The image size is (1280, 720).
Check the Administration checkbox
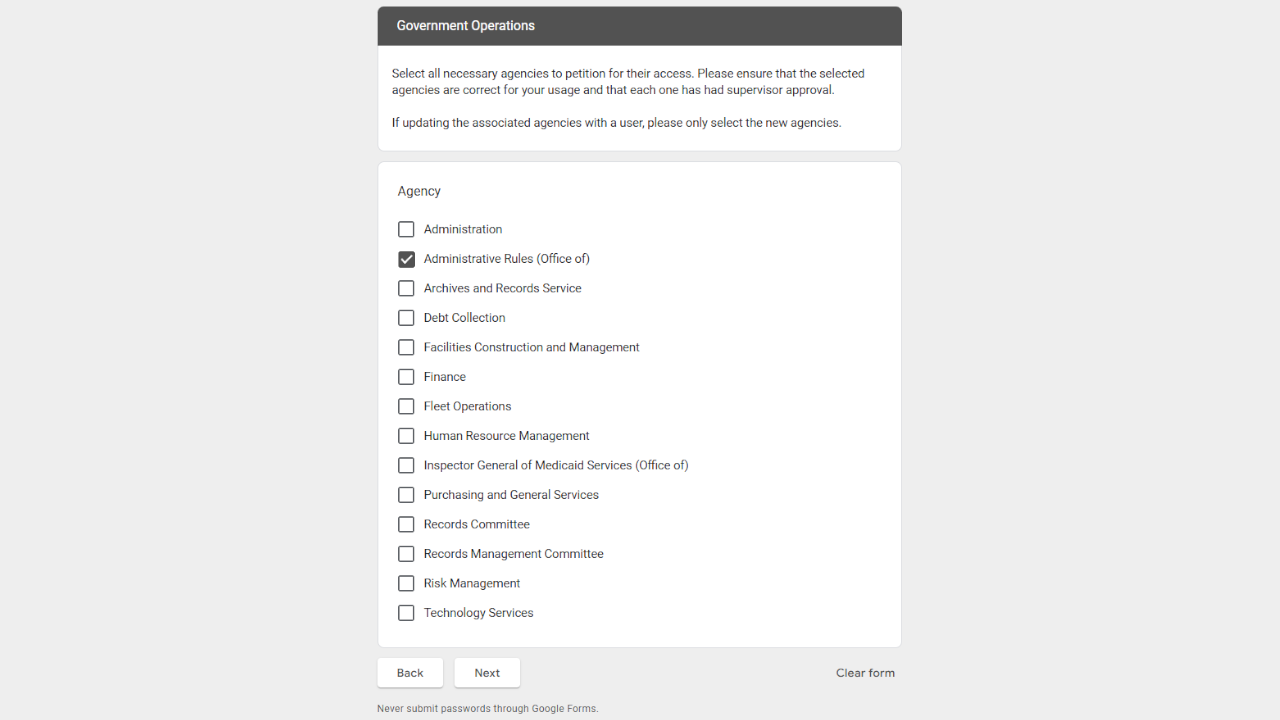pyautogui.click(x=406, y=229)
